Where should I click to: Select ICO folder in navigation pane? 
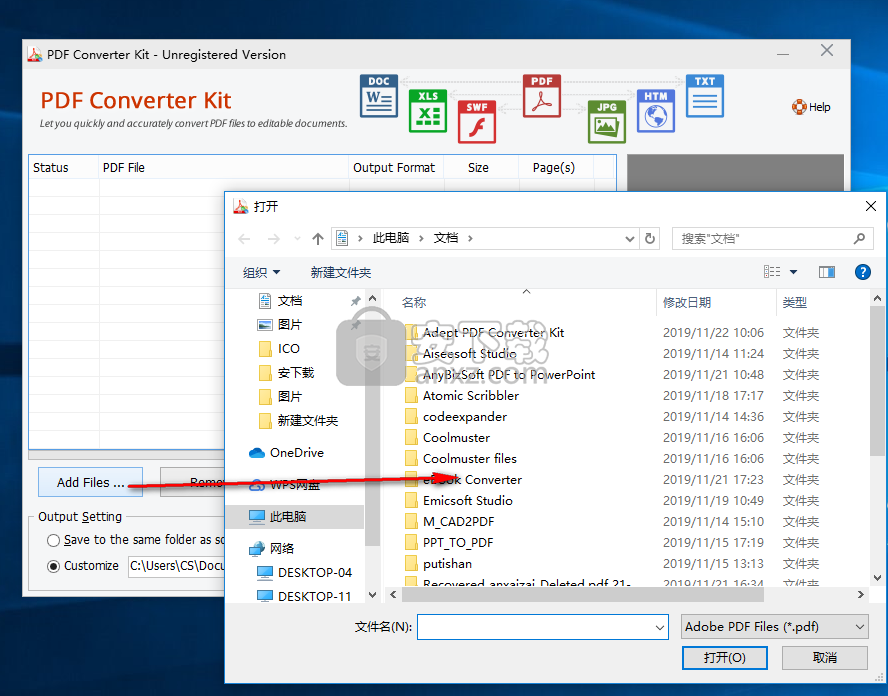[x=288, y=349]
